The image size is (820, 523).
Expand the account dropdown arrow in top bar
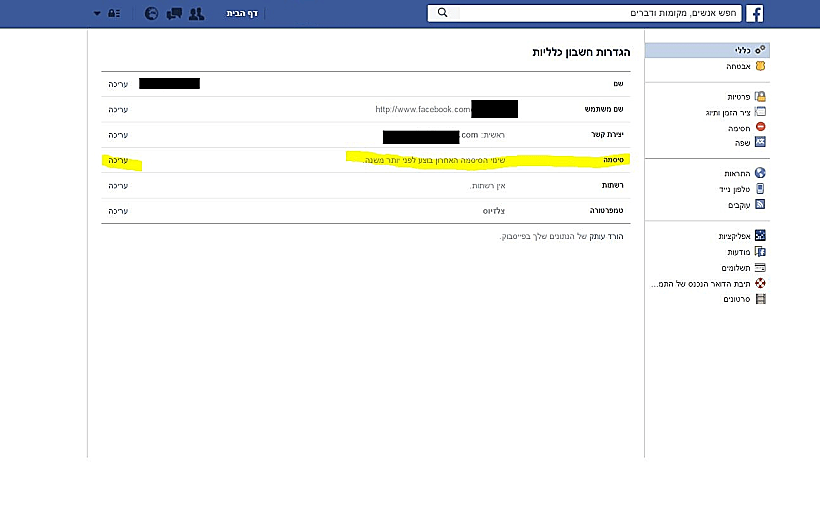tap(97, 13)
